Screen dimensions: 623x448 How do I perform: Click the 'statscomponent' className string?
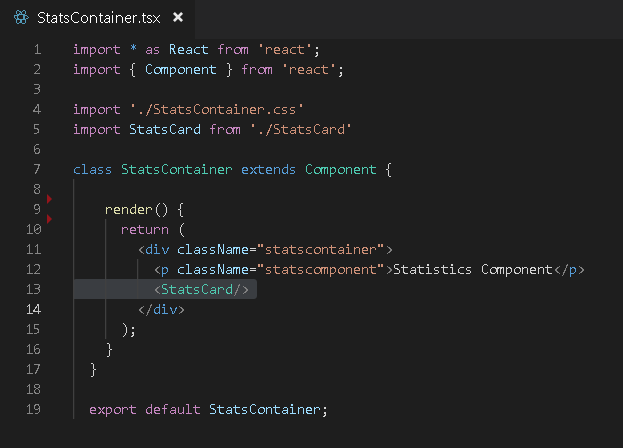tap(321, 269)
